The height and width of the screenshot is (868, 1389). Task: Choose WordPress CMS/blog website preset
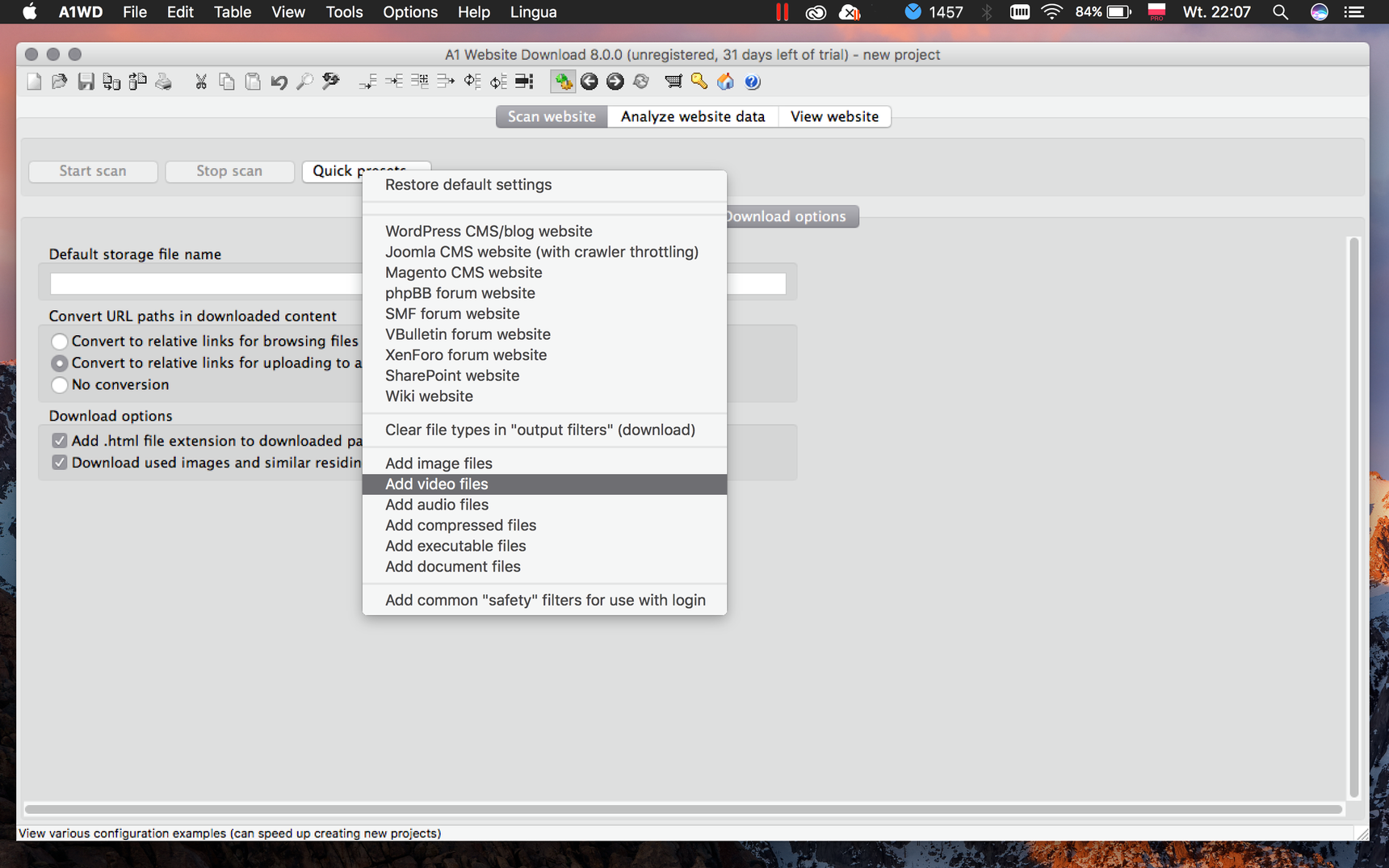pyautogui.click(x=544, y=232)
